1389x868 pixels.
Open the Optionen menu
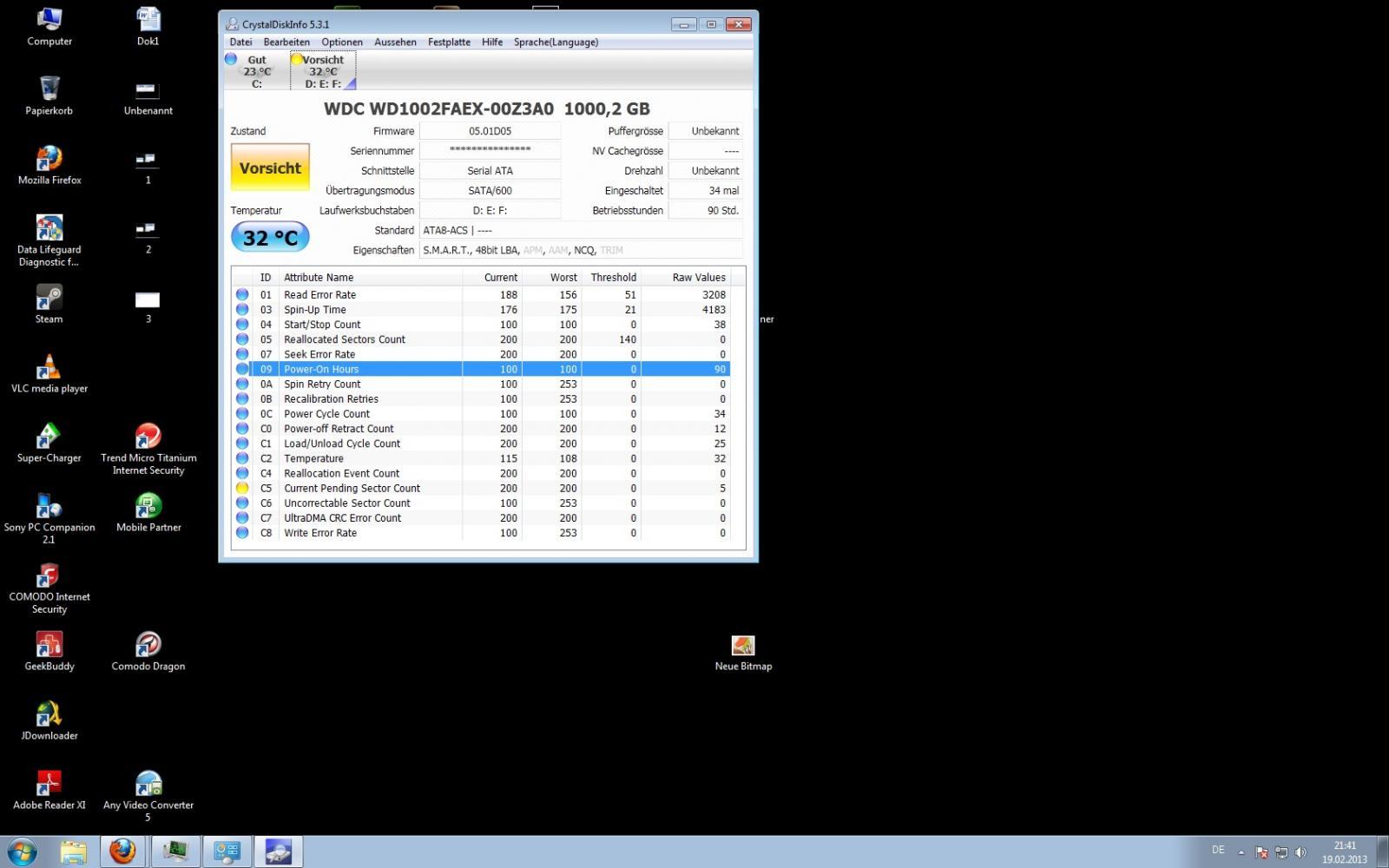click(x=342, y=42)
